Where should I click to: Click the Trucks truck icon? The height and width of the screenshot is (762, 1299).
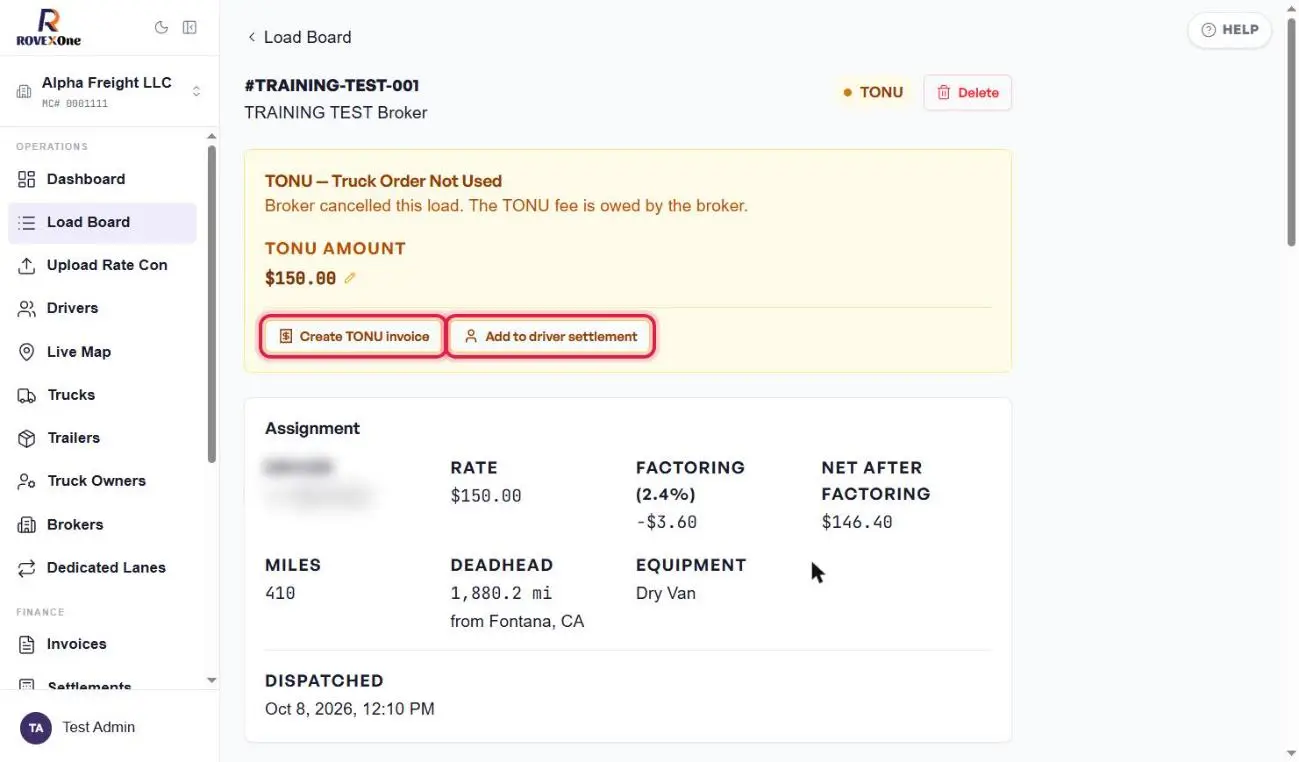tap(27, 395)
